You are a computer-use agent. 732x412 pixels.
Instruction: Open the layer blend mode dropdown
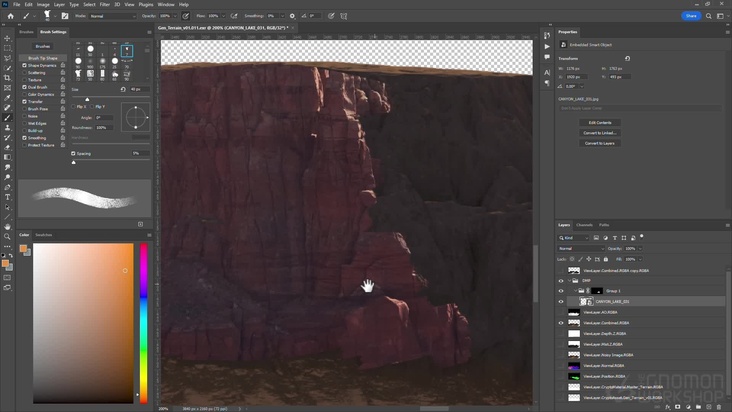click(581, 249)
